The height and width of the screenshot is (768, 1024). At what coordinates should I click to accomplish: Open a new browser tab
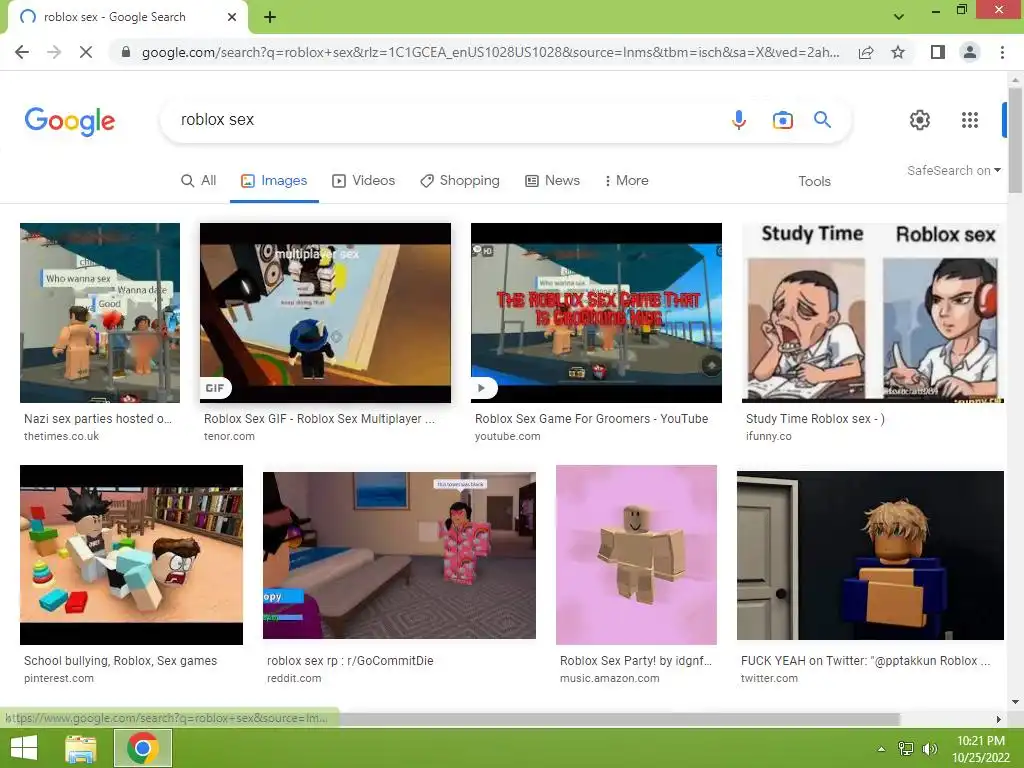pos(270,17)
